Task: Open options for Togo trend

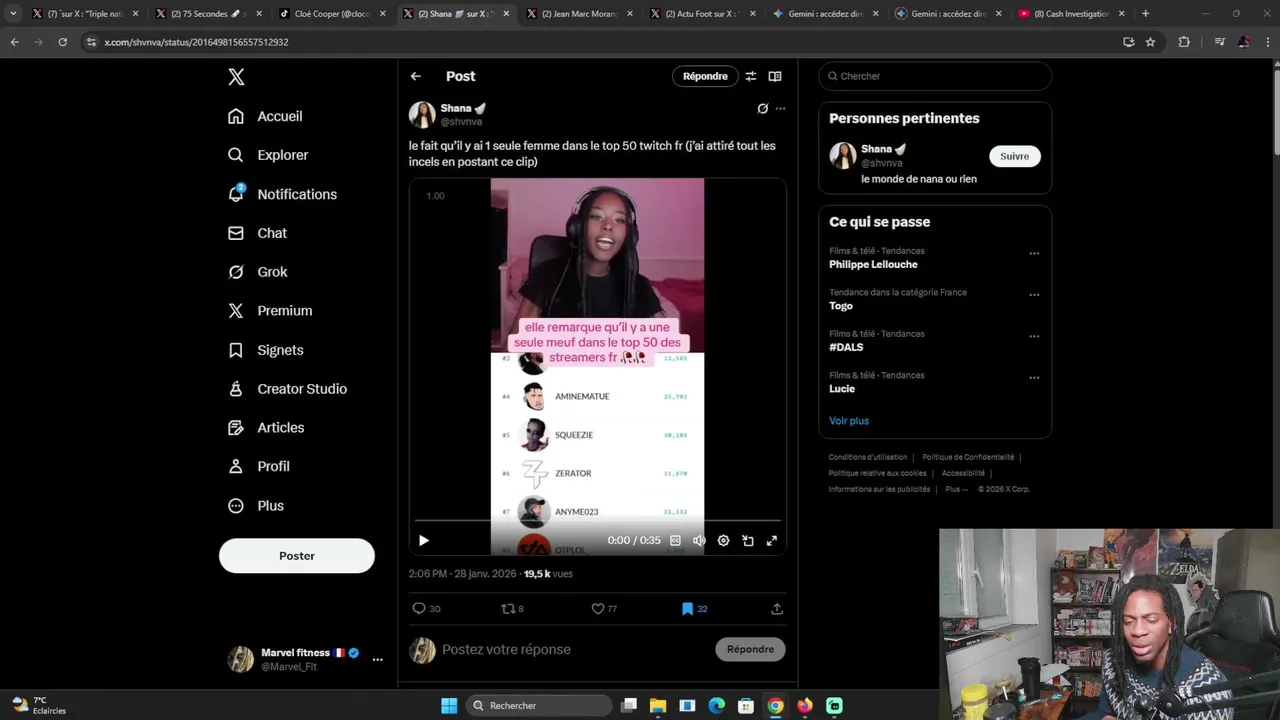Action: 1034,295
